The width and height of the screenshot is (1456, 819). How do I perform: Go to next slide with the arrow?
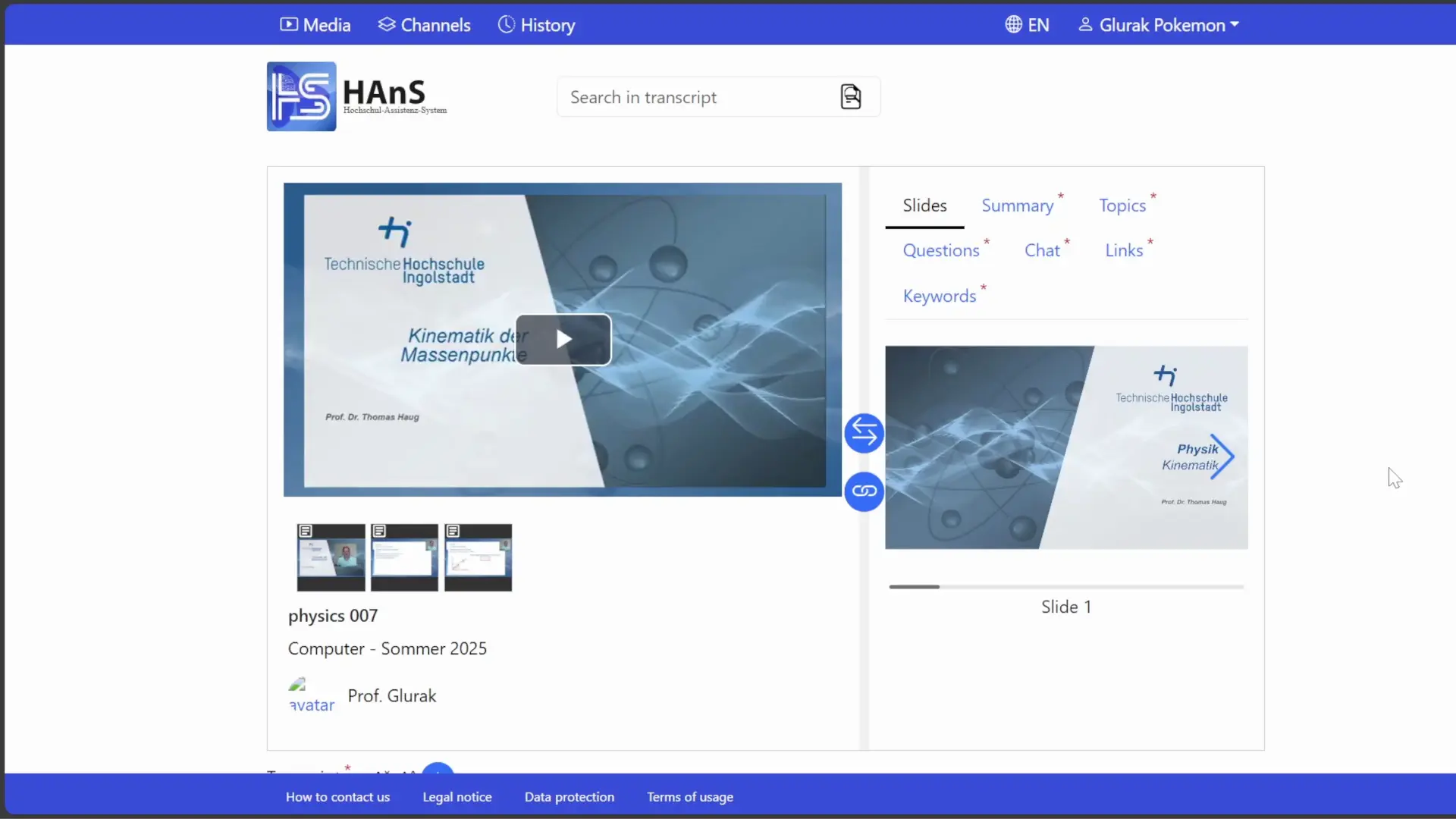[x=1221, y=457]
